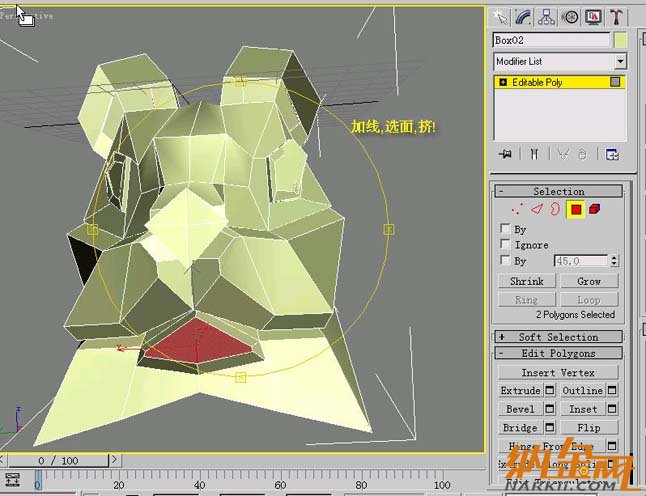
Task: Click the Bevel button
Action: (x=520, y=409)
